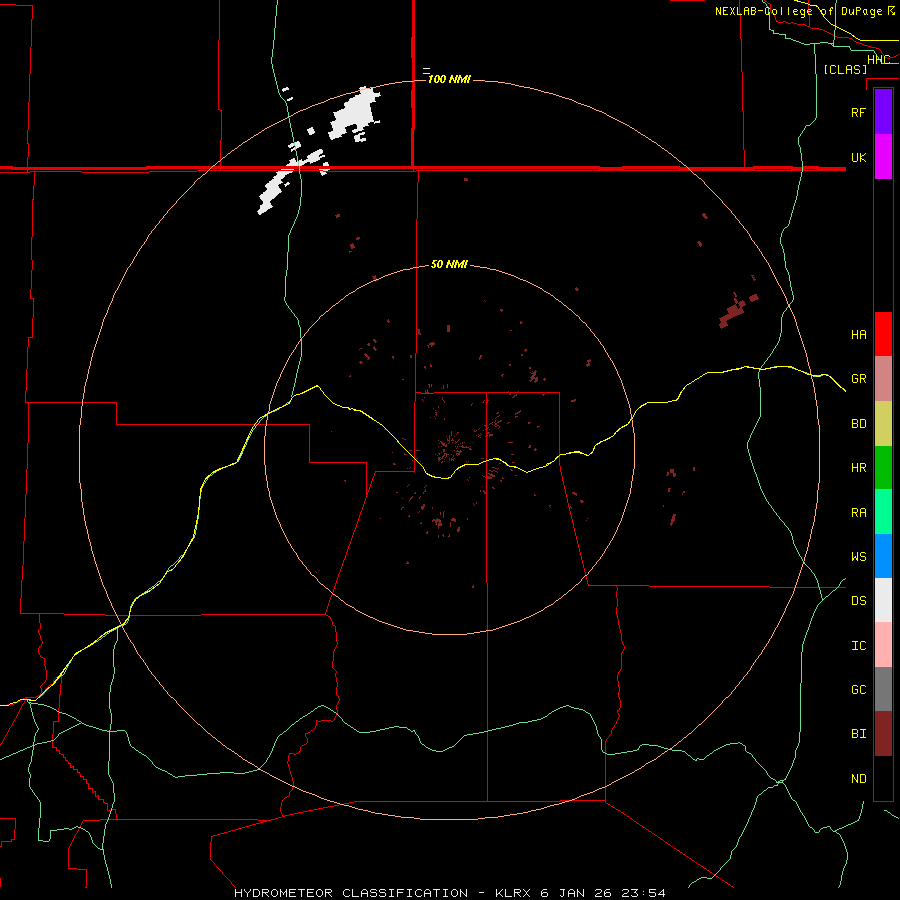Click the DS white legend swatch
This screenshot has width=900, height=900.
883,600
